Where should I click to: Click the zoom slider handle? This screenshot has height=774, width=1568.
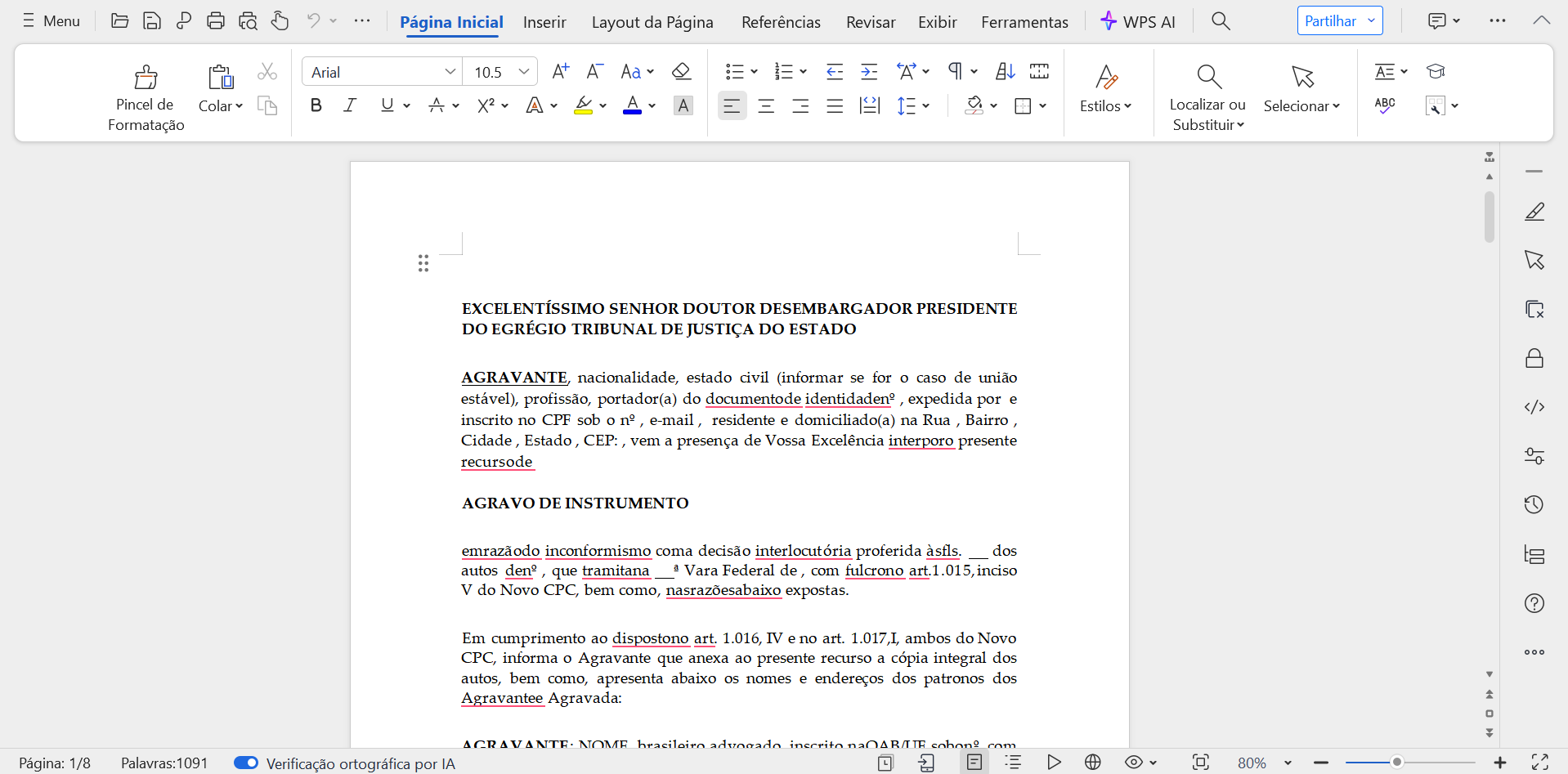coord(1397,762)
